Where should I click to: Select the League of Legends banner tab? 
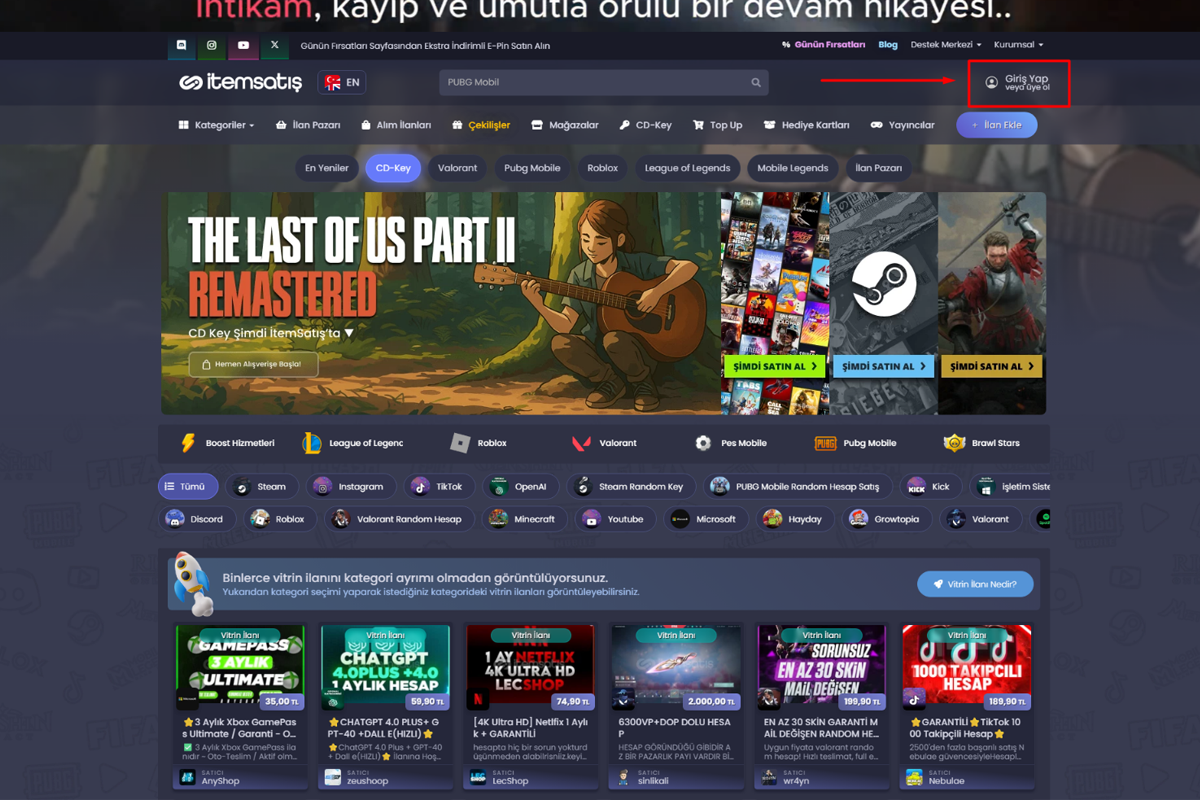pyautogui.click(x=687, y=168)
